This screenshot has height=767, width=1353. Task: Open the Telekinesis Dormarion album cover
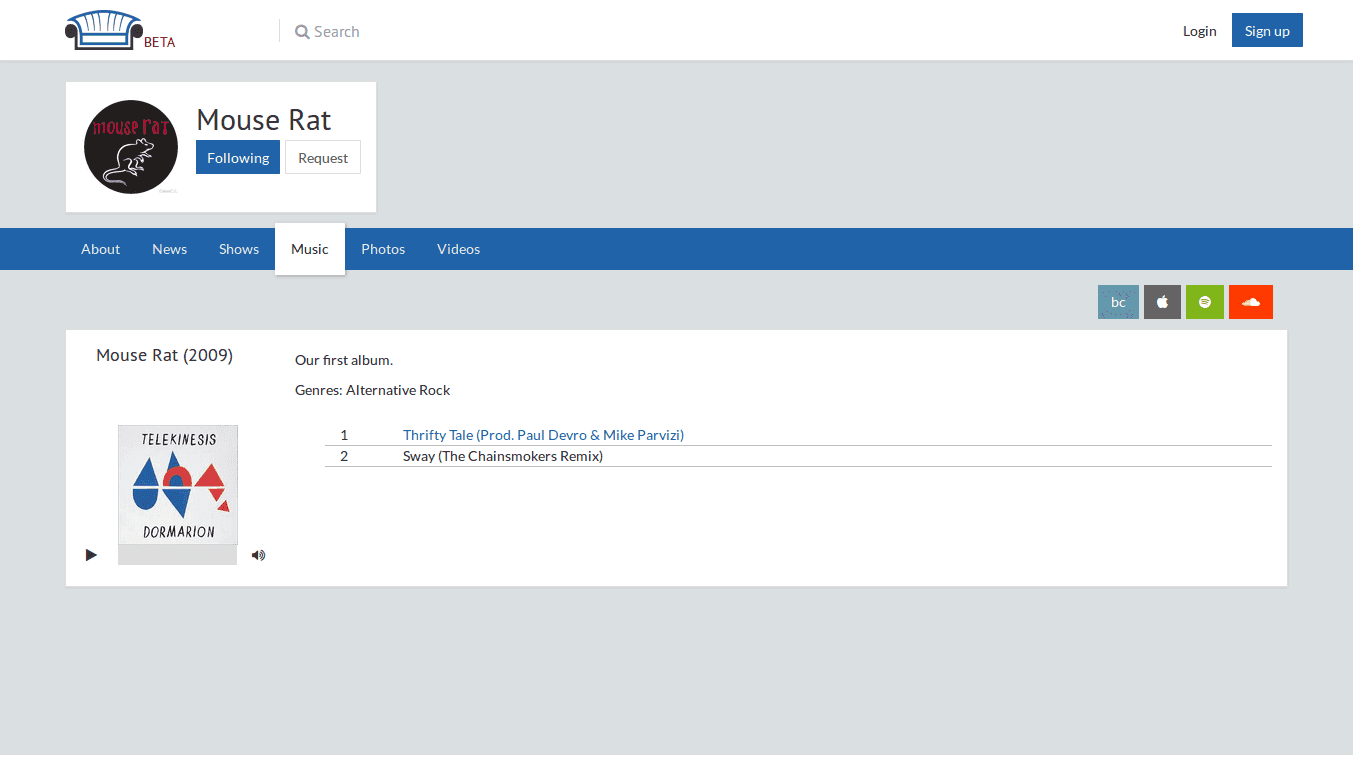(178, 485)
